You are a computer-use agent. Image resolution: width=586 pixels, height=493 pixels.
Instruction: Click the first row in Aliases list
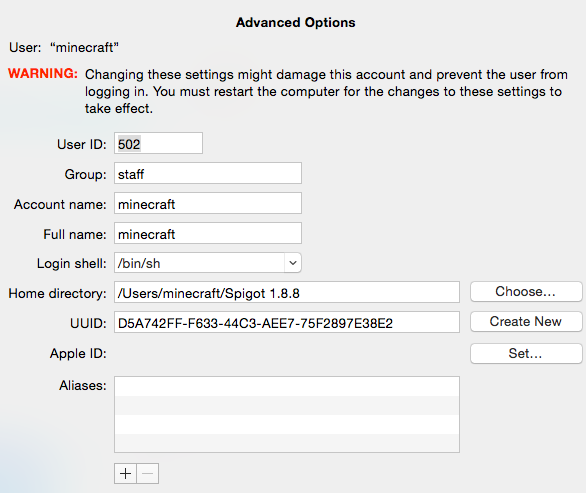[287, 386]
